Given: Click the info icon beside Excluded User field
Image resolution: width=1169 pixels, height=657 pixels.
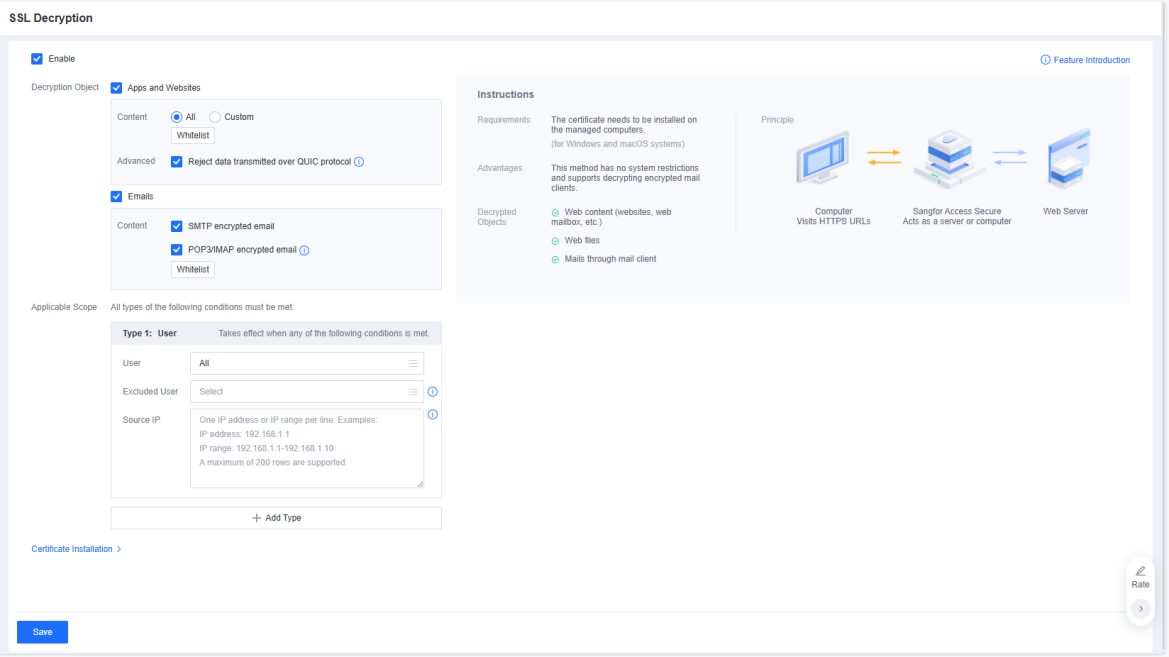Looking at the screenshot, I should coord(432,392).
